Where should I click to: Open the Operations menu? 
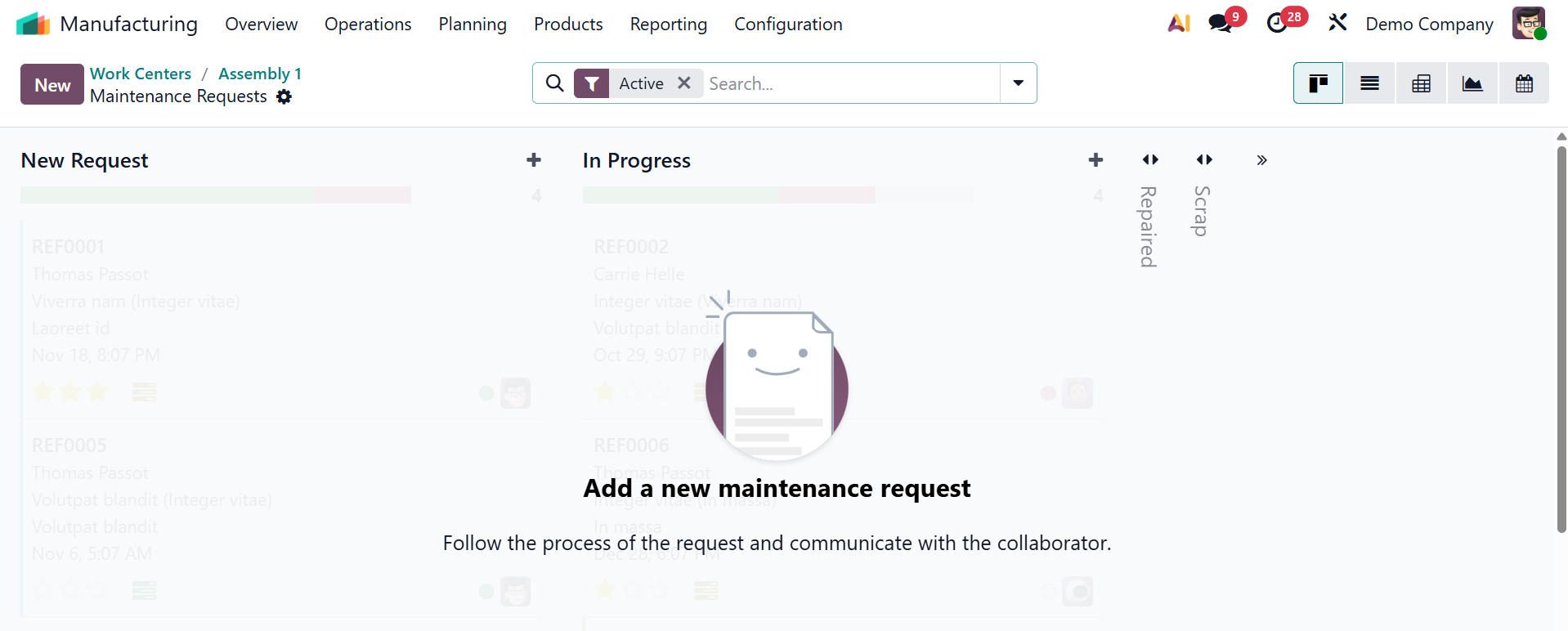(368, 25)
